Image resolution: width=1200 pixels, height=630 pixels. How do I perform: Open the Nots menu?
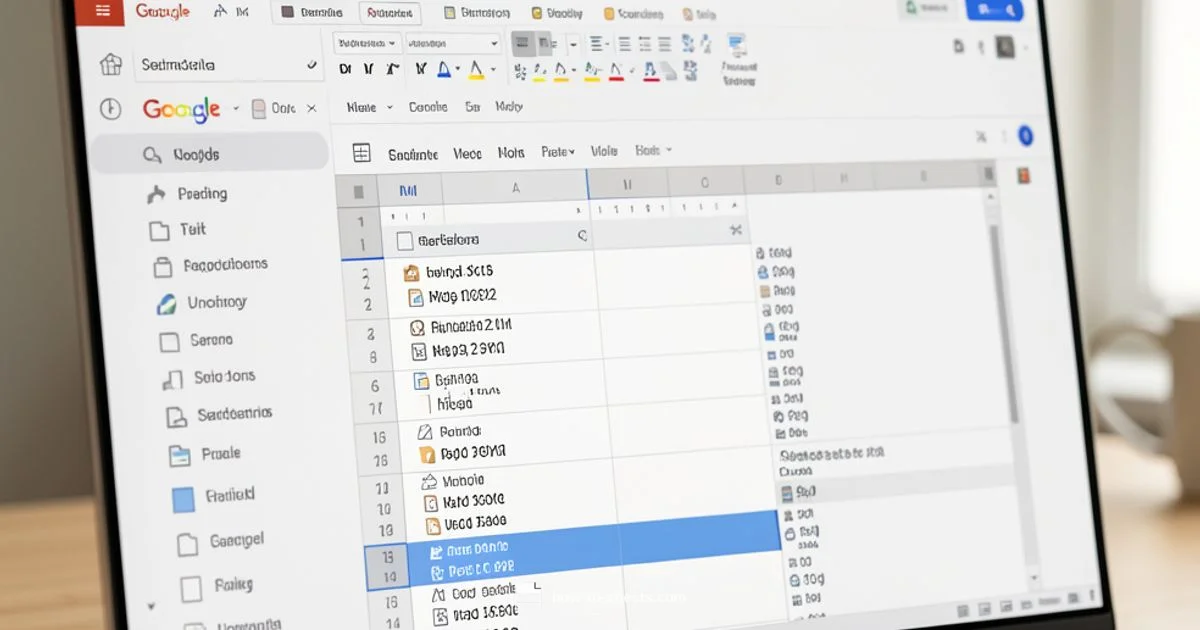(511, 151)
